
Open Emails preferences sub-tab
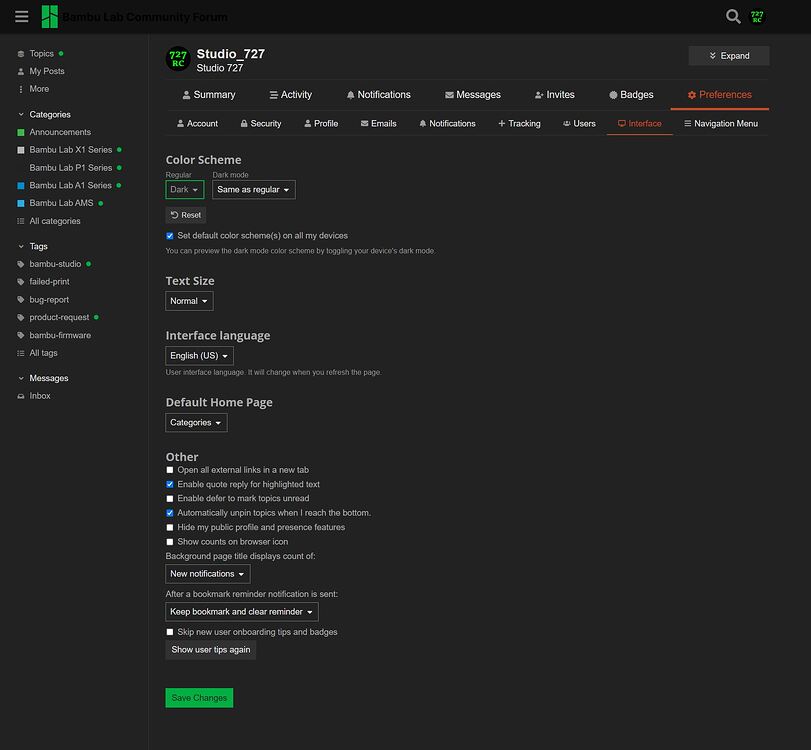coord(379,124)
